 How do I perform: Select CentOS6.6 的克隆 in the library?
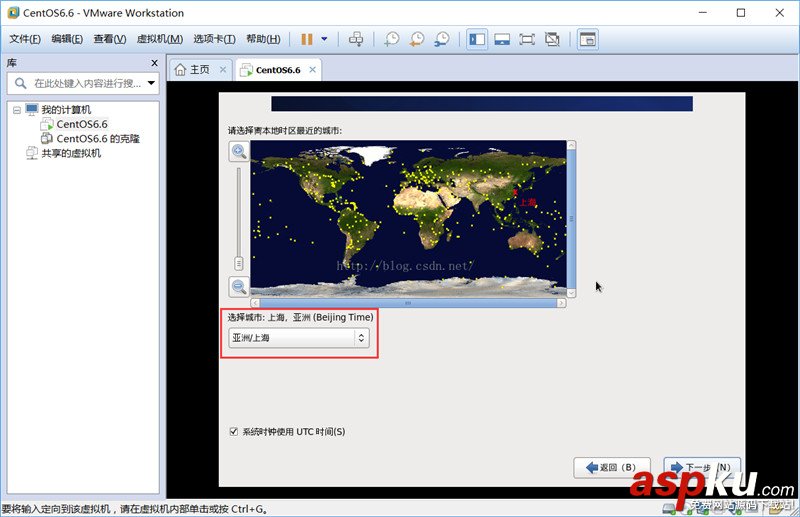pyautogui.click(x=98, y=138)
